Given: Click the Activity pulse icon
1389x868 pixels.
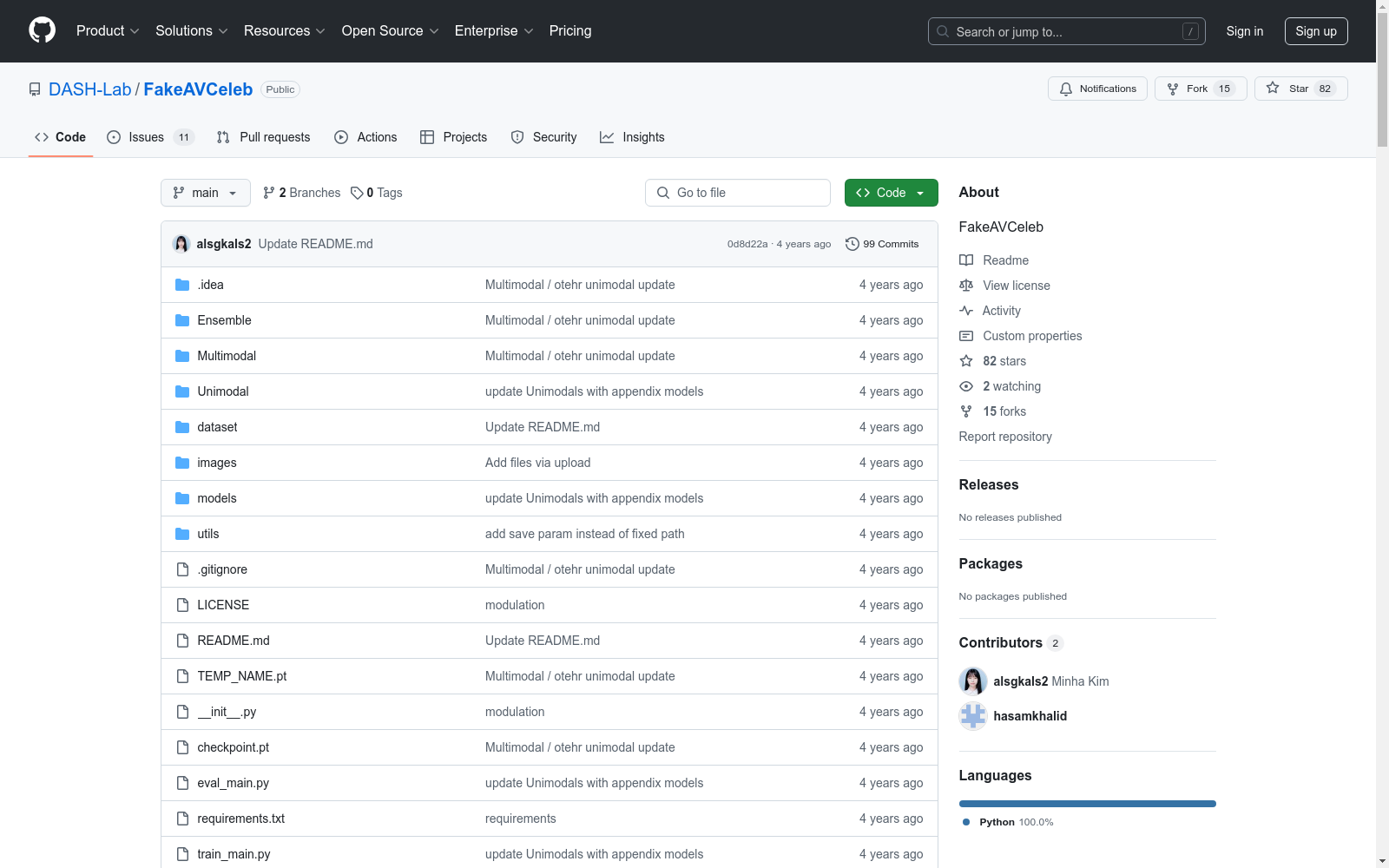Looking at the screenshot, I should 966,311.
